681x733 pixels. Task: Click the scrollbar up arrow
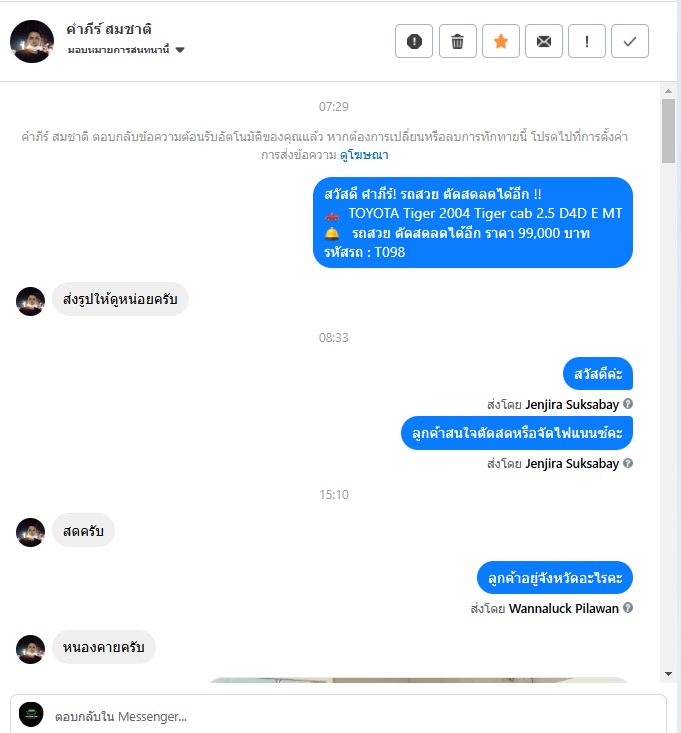click(668, 91)
